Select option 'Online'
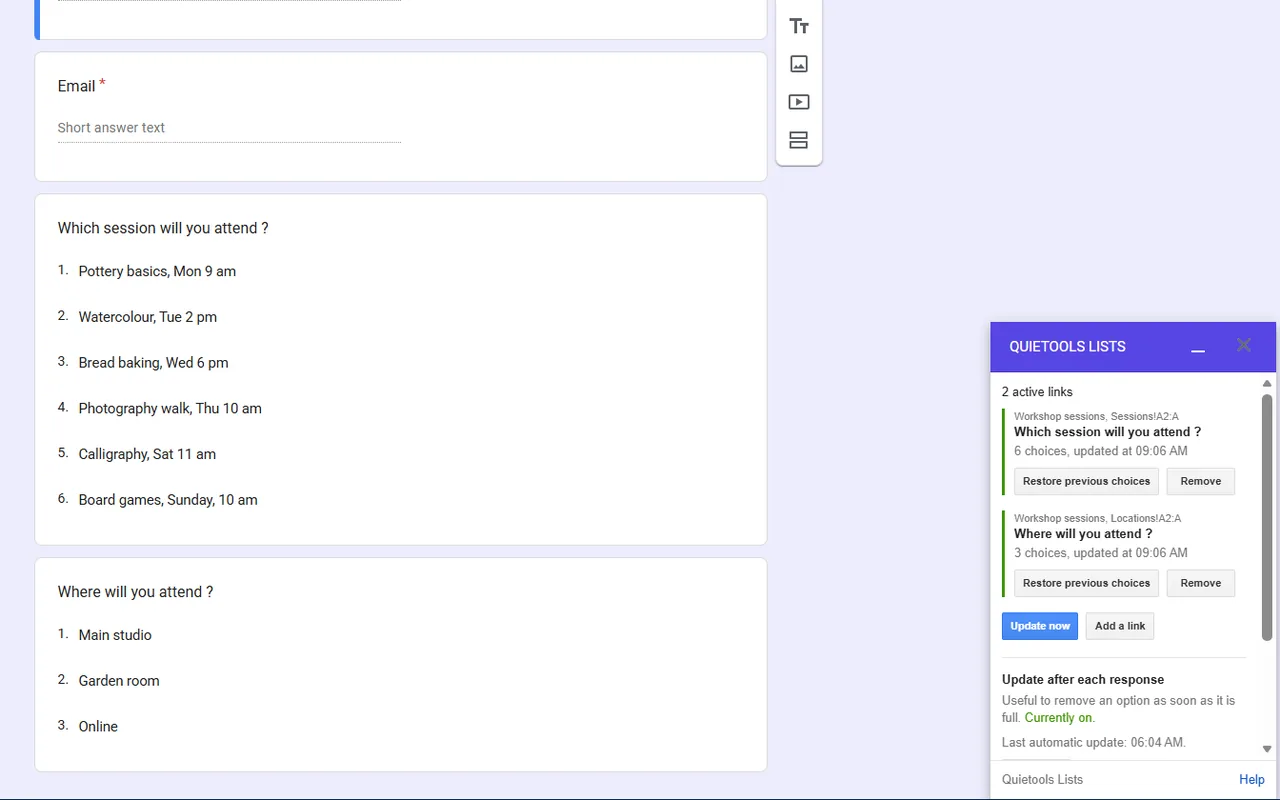The width and height of the screenshot is (1280, 800). (x=98, y=727)
